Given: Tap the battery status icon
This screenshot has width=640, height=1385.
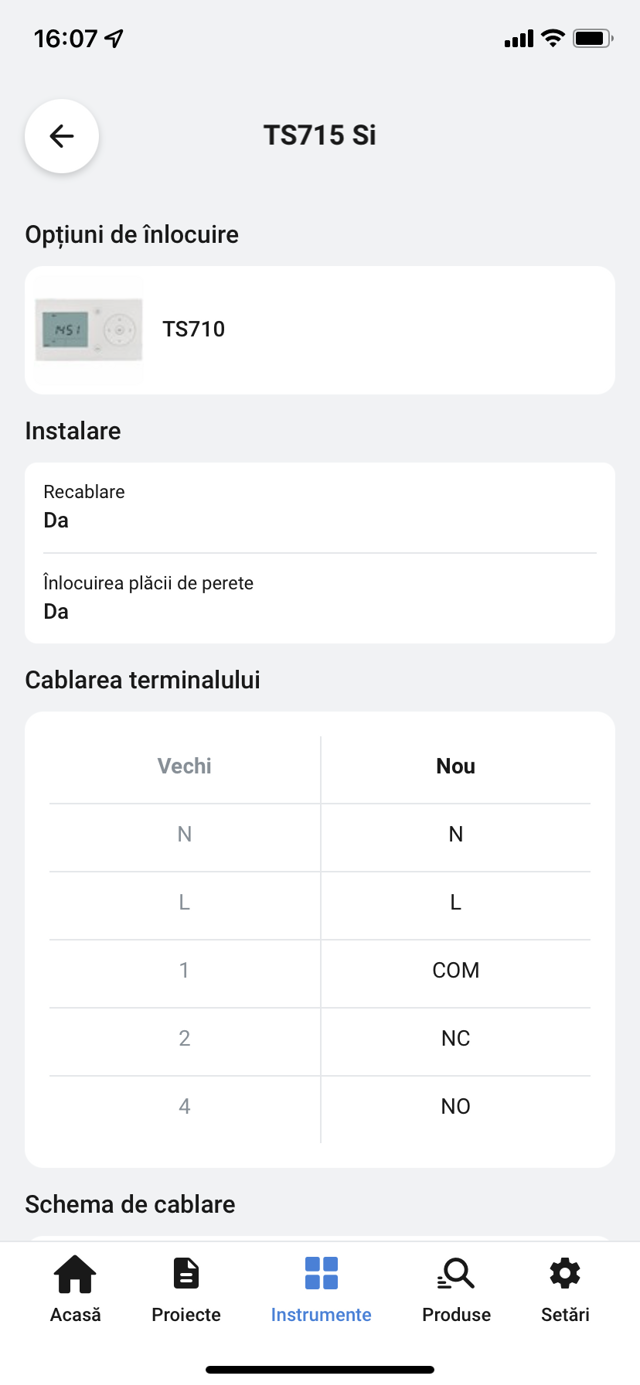Looking at the screenshot, I should 592,39.
